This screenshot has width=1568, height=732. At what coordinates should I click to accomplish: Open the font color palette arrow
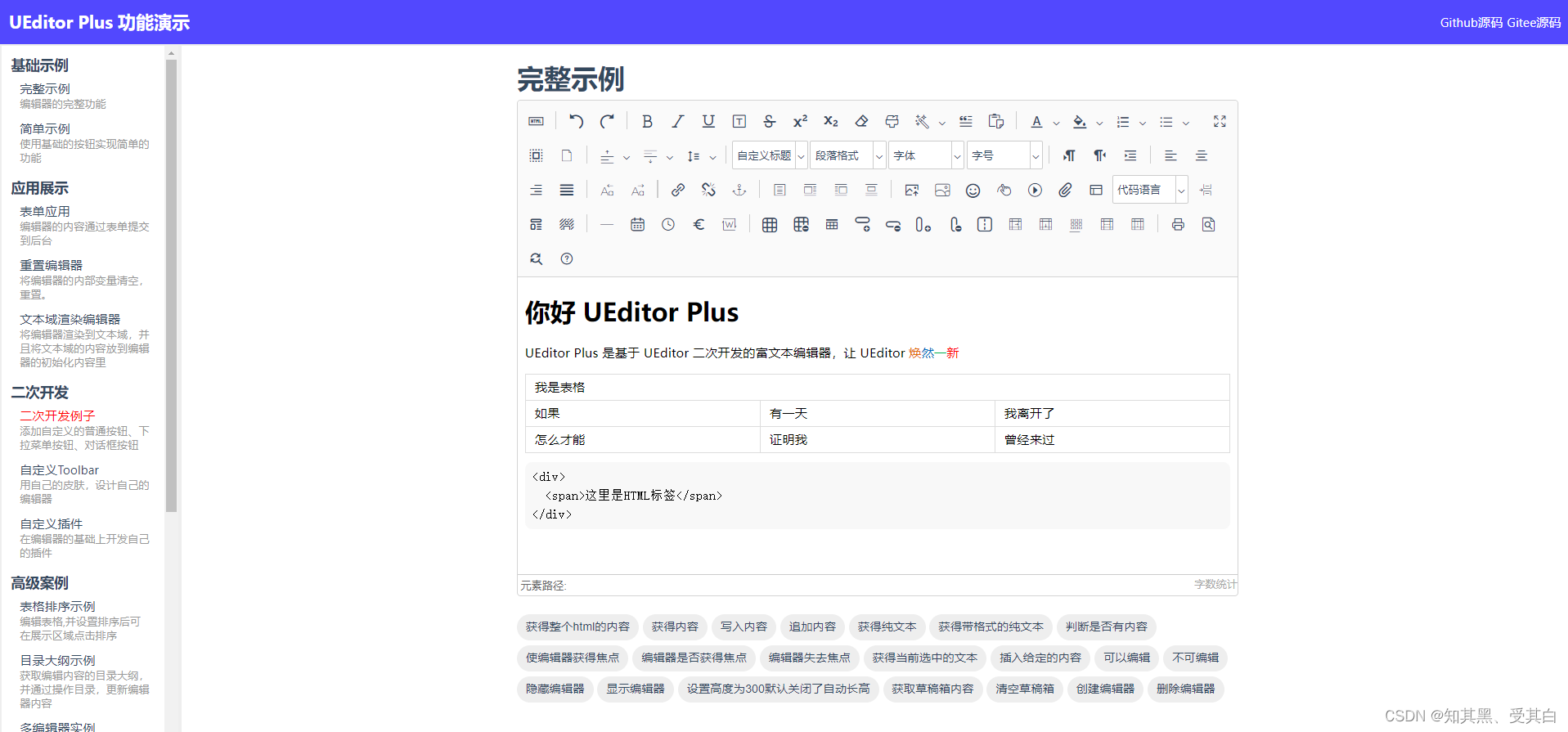(x=1057, y=123)
